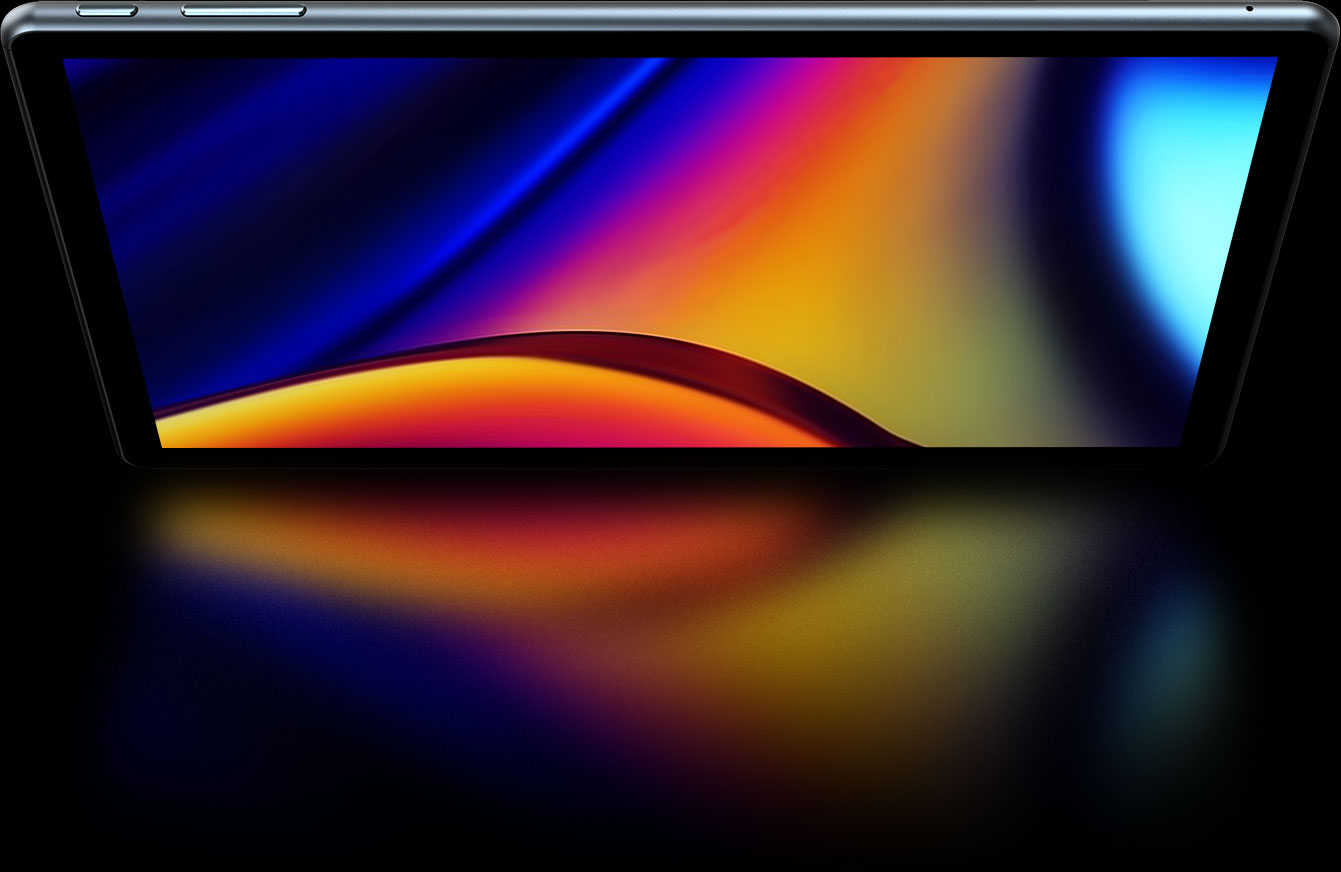Click the black bezel above the display
Image resolution: width=1341 pixels, height=872 pixels.
(670, 45)
